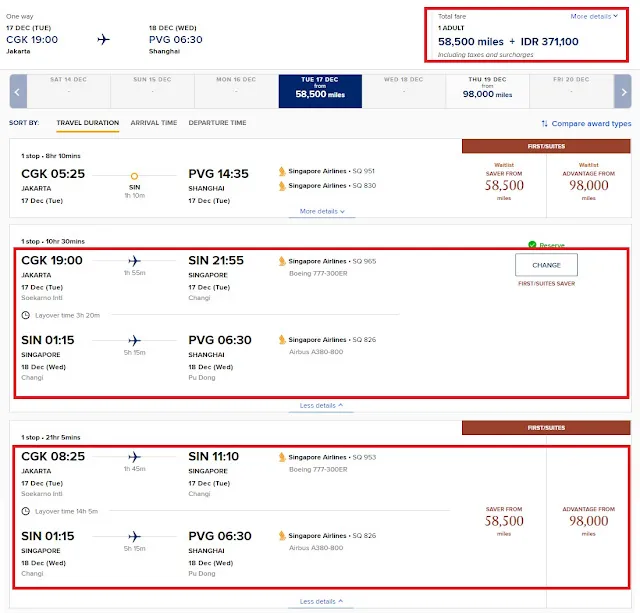
Task: Collapse Less details for the 21hr 5mins flight
Action: 321,601
